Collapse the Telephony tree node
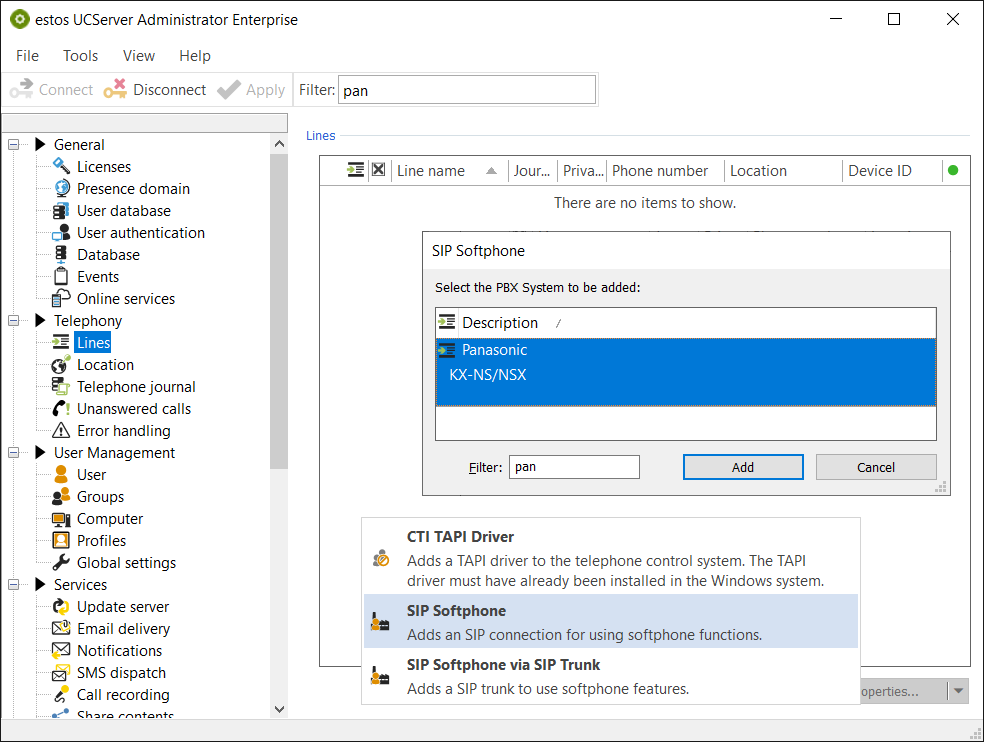Screen dimensions: 984x742 14,321
